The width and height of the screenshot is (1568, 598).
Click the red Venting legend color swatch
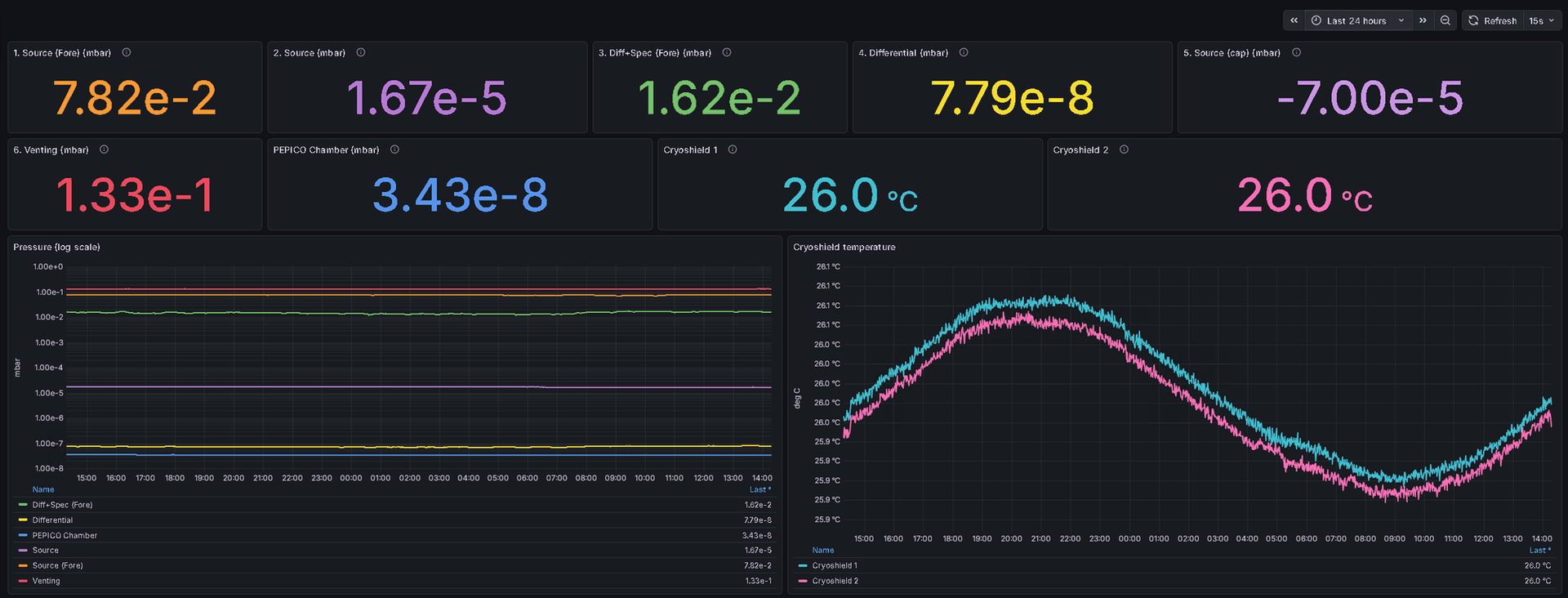[23, 581]
